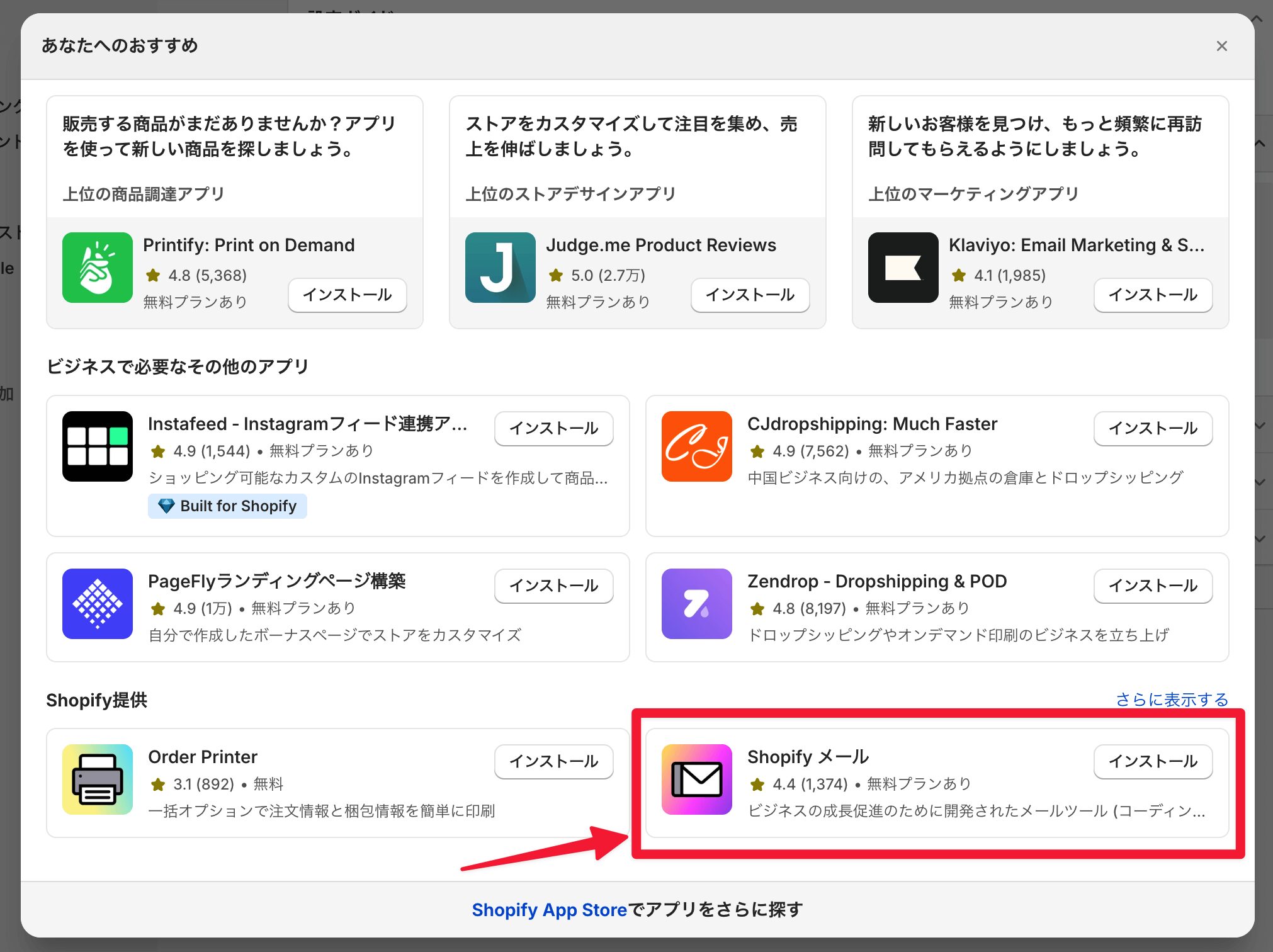Open Instafeed app title
Viewport: 1273px width, 952px height.
coord(308,424)
